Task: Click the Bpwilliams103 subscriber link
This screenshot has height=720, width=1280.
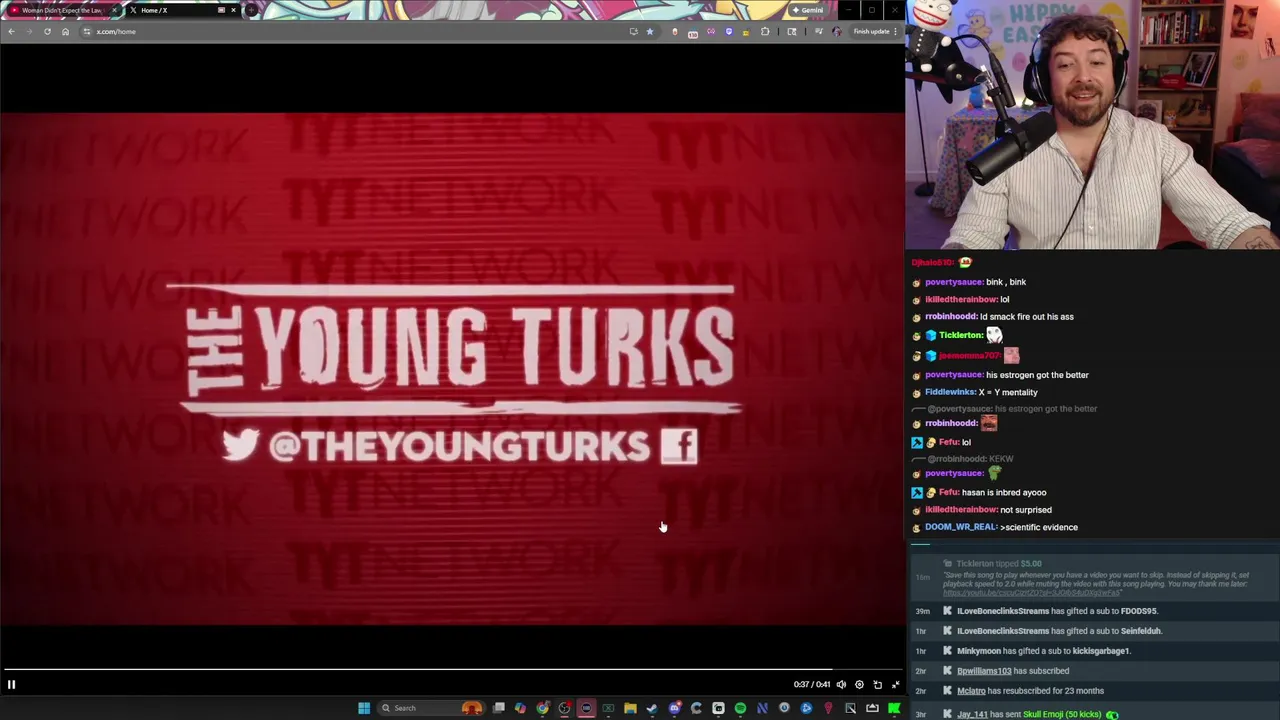Action: coord(984,671)
